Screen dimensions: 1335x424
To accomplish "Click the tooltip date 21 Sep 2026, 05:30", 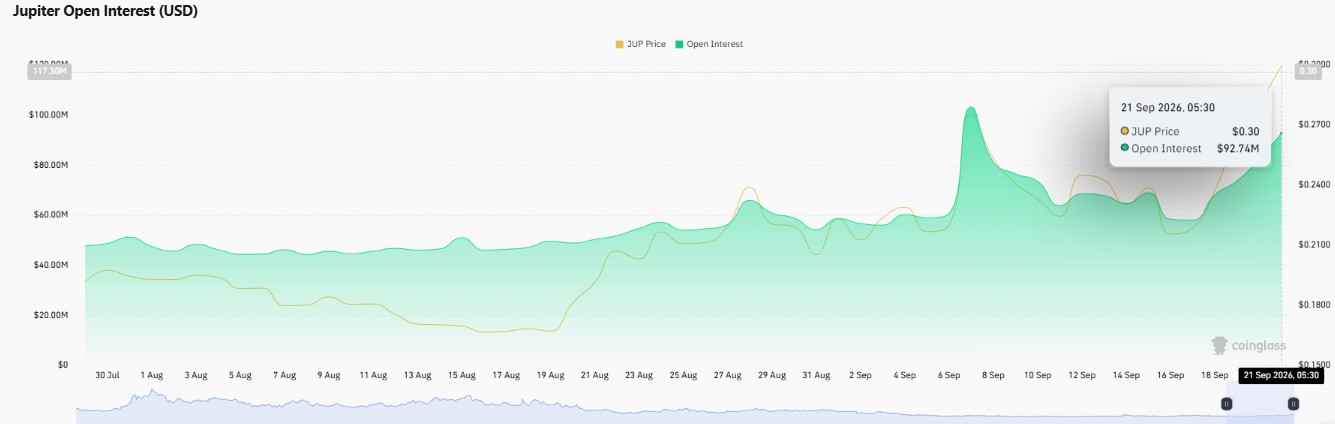I will pyautogui.click(x=1167, y=108).
